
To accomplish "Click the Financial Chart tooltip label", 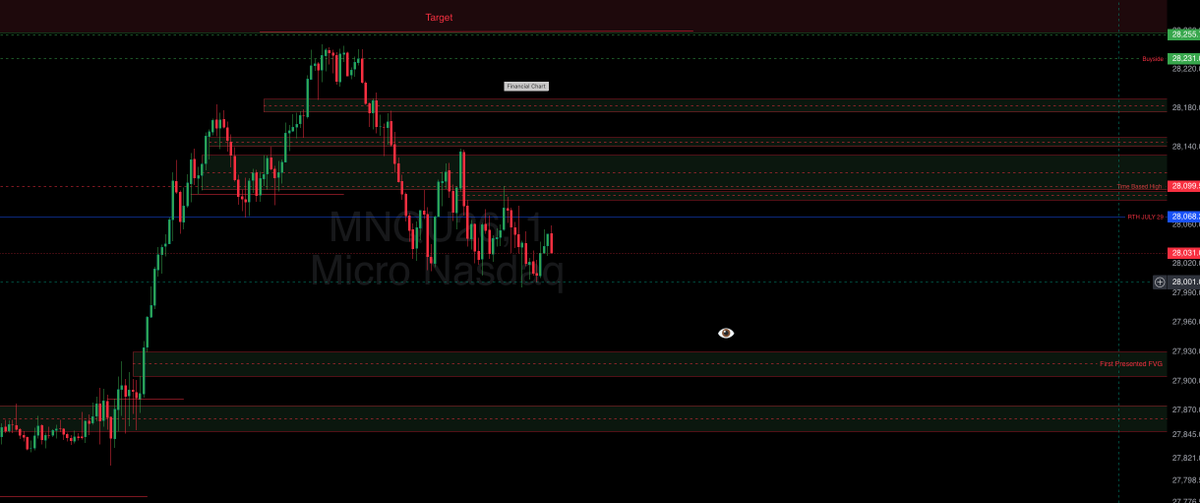I will (x=526, y=87).
